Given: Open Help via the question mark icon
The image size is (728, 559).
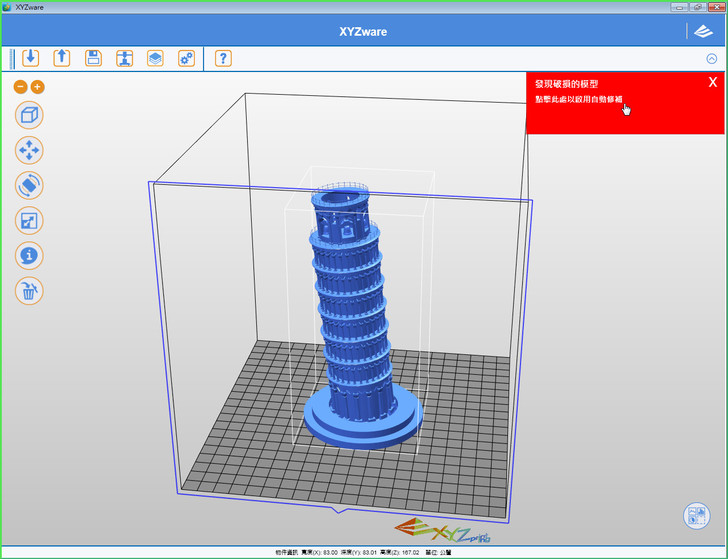Looking at the screenshot, I should (x=223, y=58).
